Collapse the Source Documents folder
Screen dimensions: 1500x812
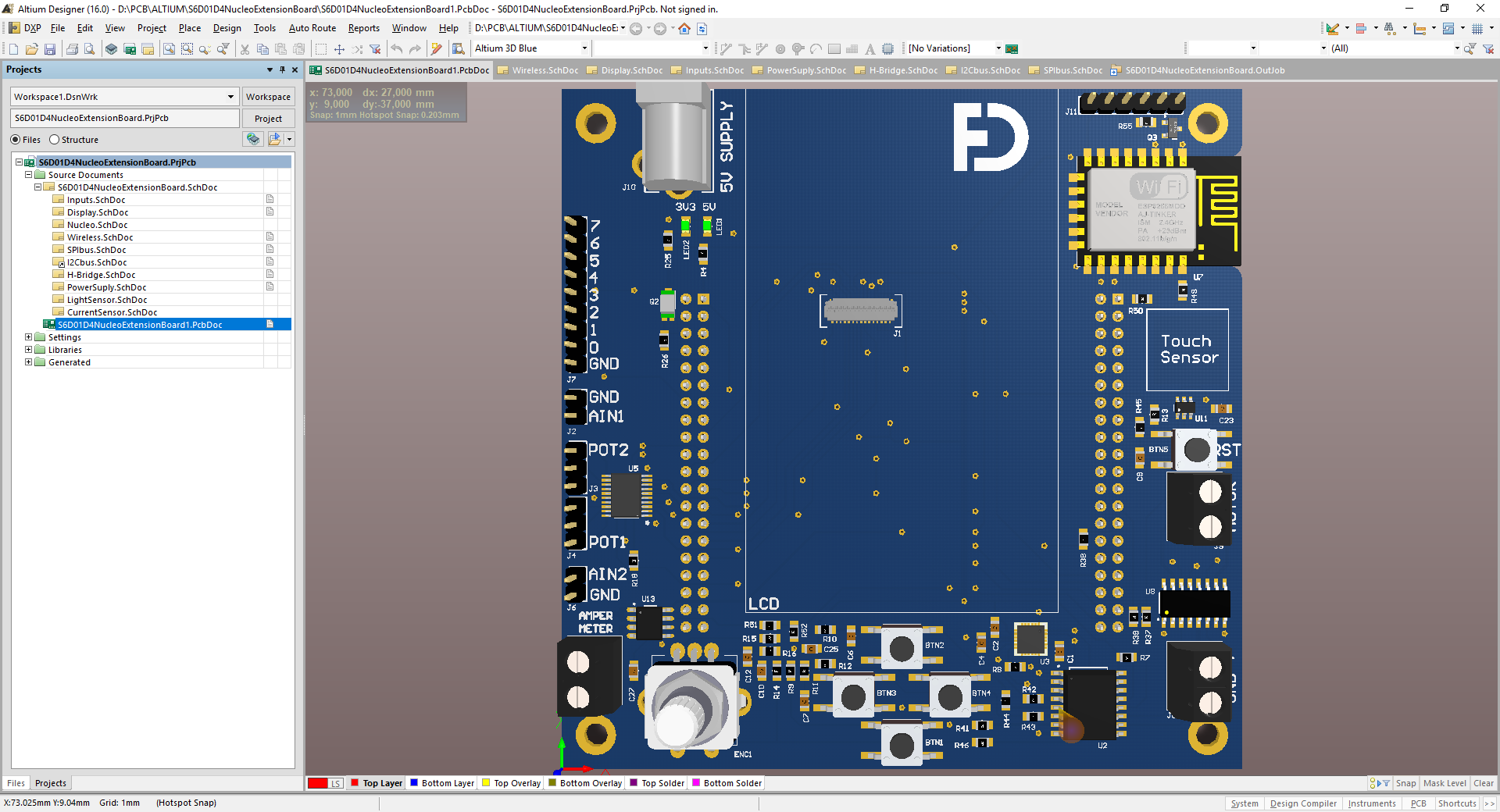(x=29, y=175)
